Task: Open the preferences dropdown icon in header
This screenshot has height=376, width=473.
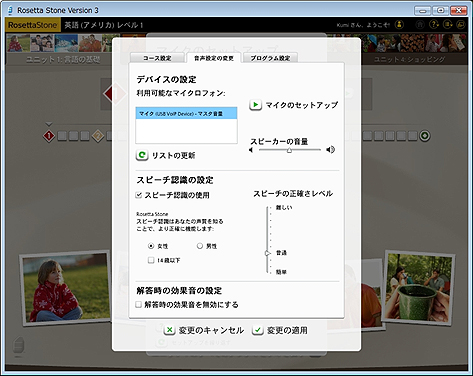Action: [x=447, y=24]
